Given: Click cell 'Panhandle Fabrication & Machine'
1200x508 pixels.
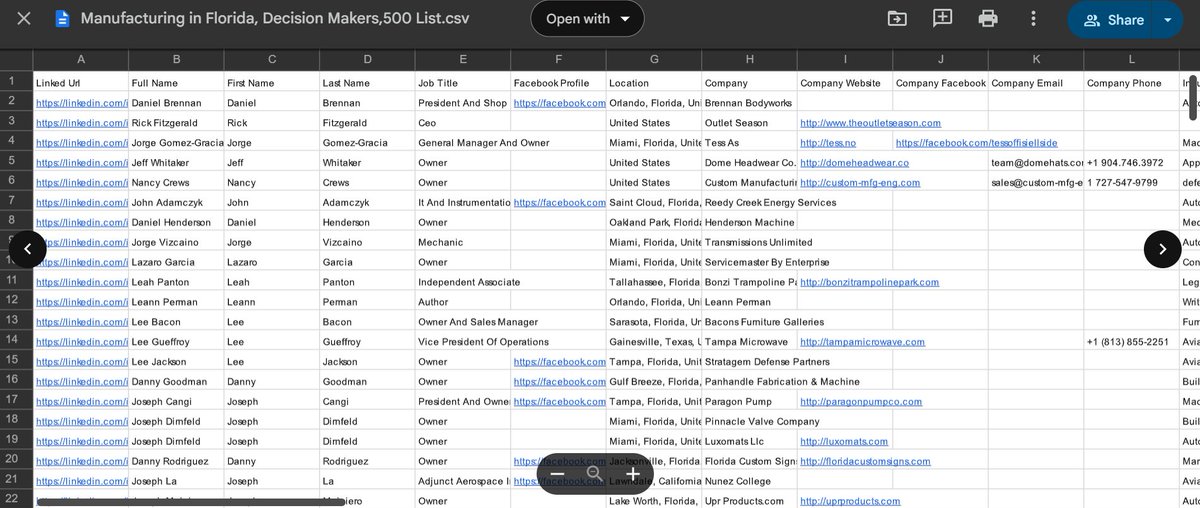Looking at the screenshot, I should [x=781, y=382].
